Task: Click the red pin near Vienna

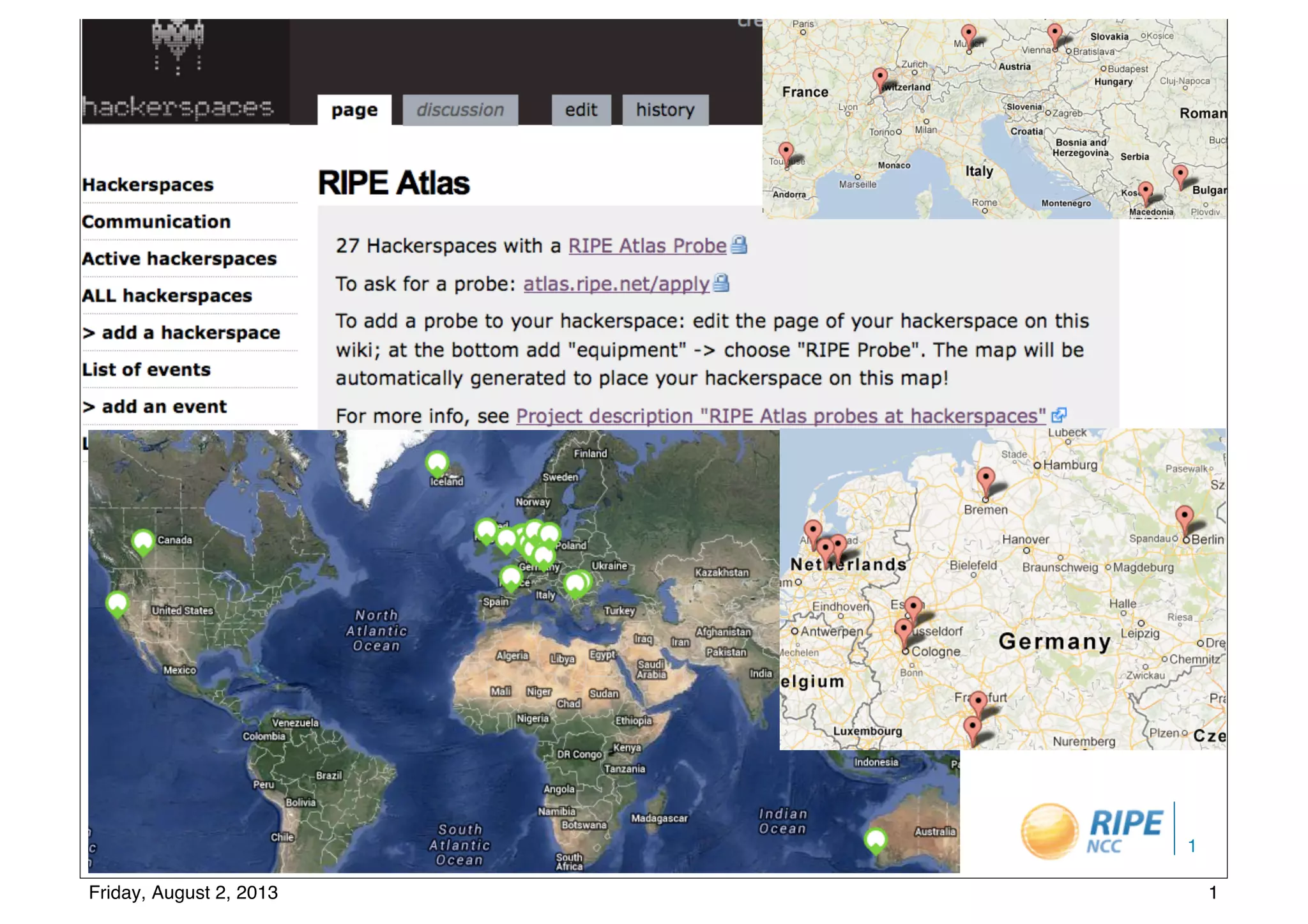Action: coord(1054,34)
